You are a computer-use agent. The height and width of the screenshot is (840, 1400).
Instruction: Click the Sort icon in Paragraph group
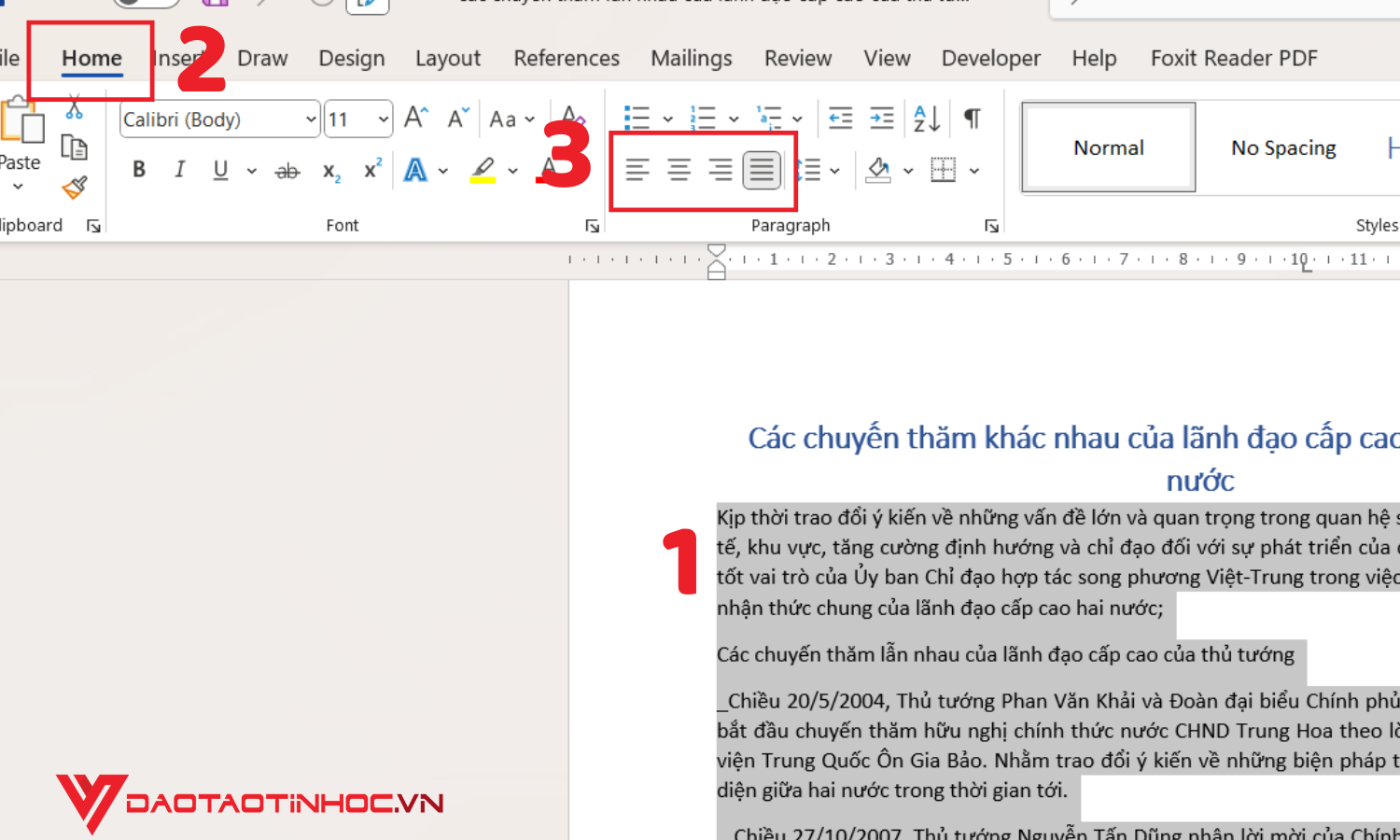coord(924,119)
